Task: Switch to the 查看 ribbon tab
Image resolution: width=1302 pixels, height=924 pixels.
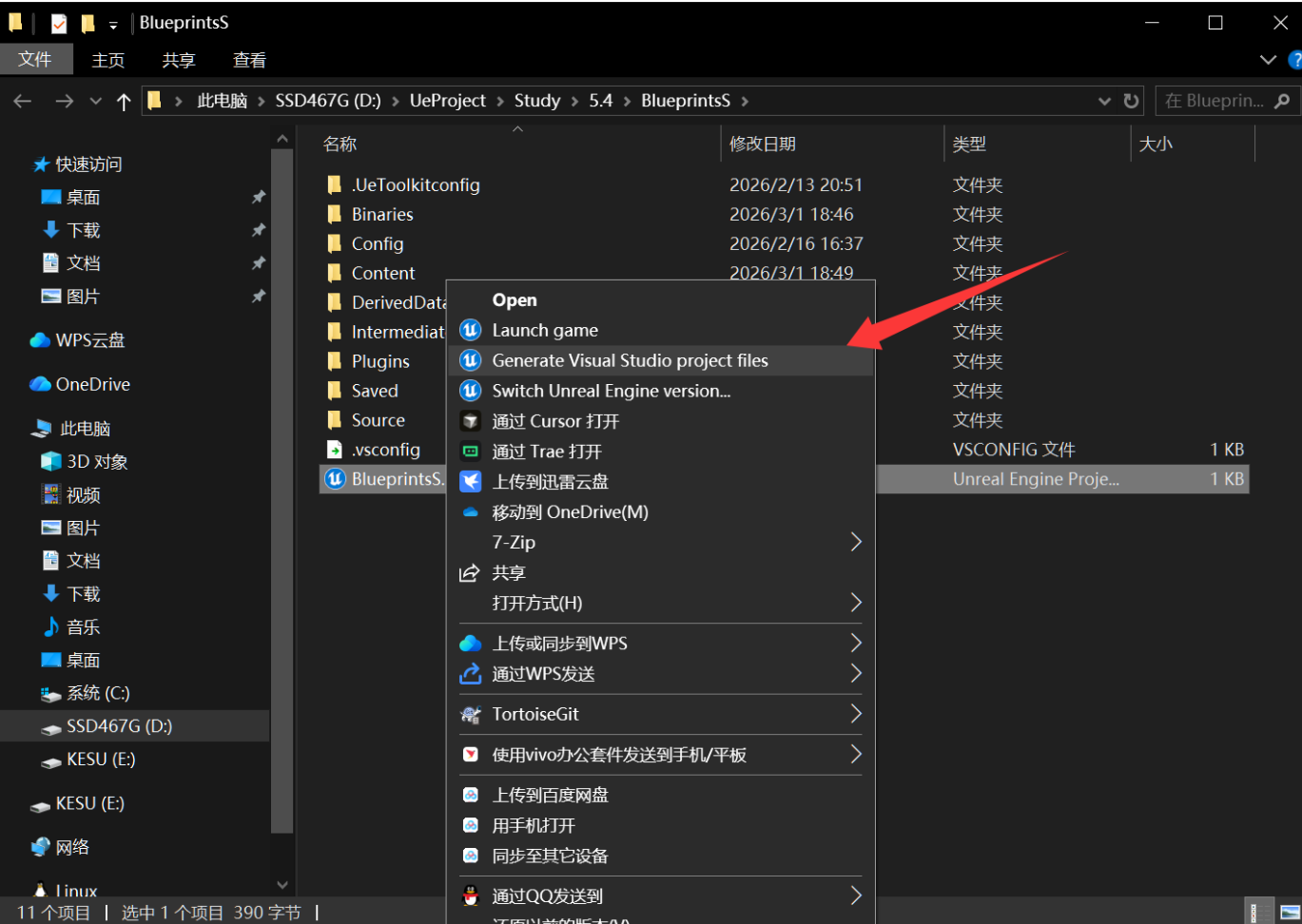Action: coord(249,60)
